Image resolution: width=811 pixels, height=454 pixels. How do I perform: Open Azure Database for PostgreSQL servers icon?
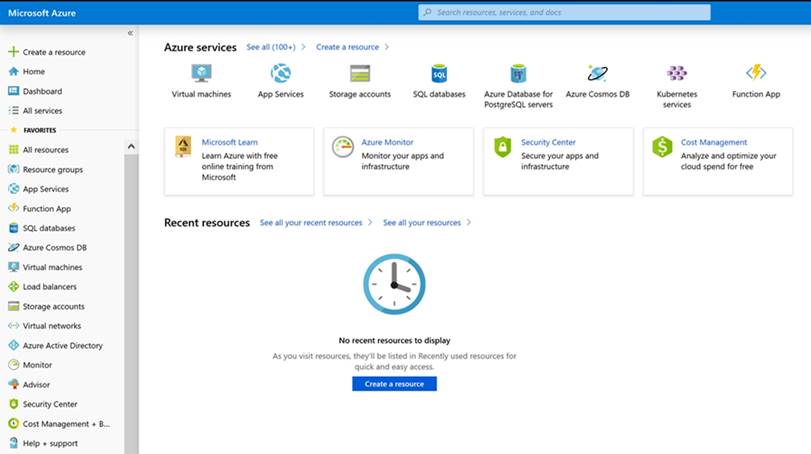[518, 74]
